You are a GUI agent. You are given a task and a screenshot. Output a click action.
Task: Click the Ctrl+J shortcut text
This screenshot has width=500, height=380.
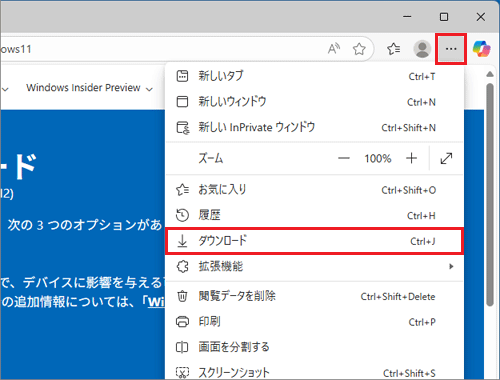[x=423, y=241]
